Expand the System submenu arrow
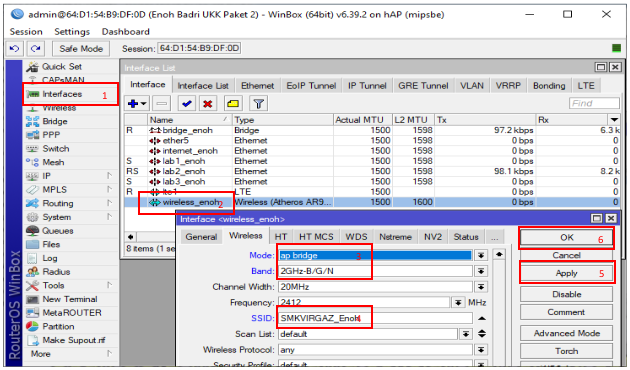Image resolution: width=630 pixels, height=370 pixels. pos(110,217)
